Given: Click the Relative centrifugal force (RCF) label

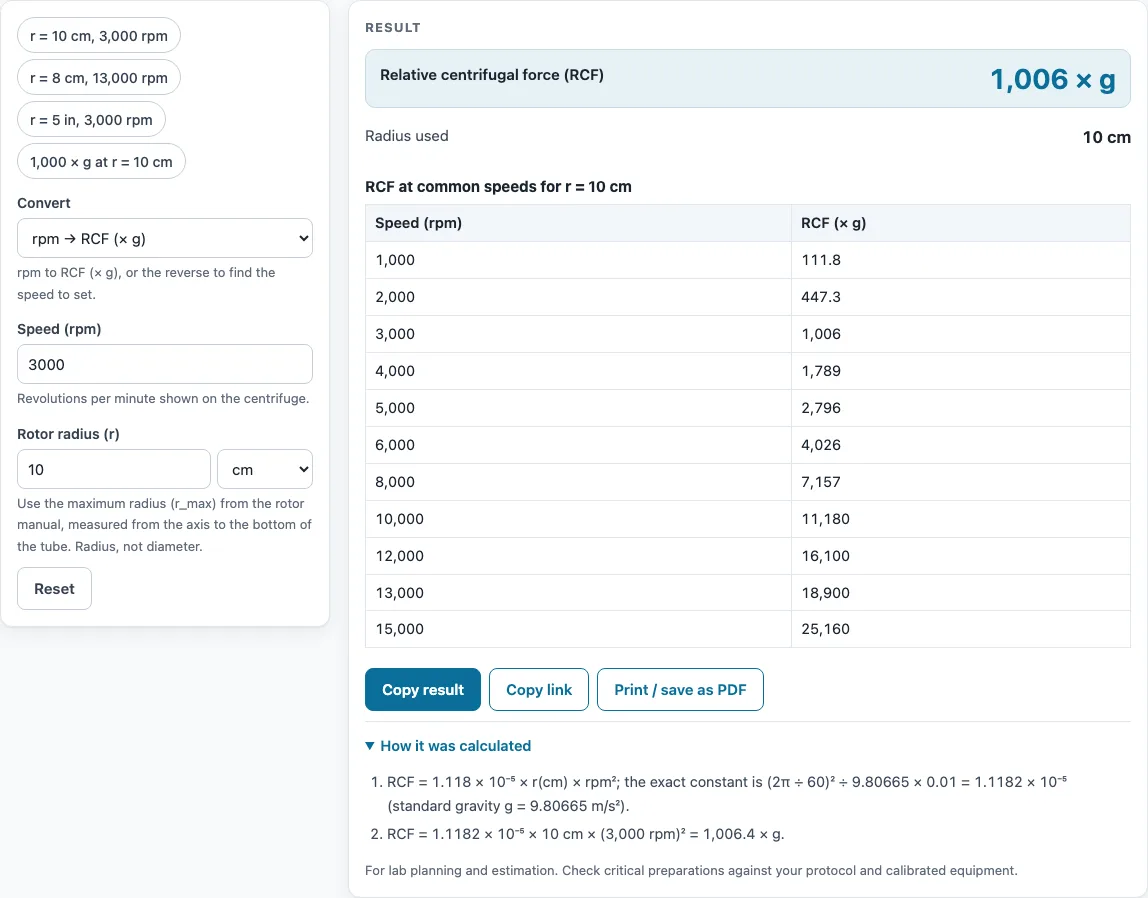Looking at the screenshot, I should [491, 75].
